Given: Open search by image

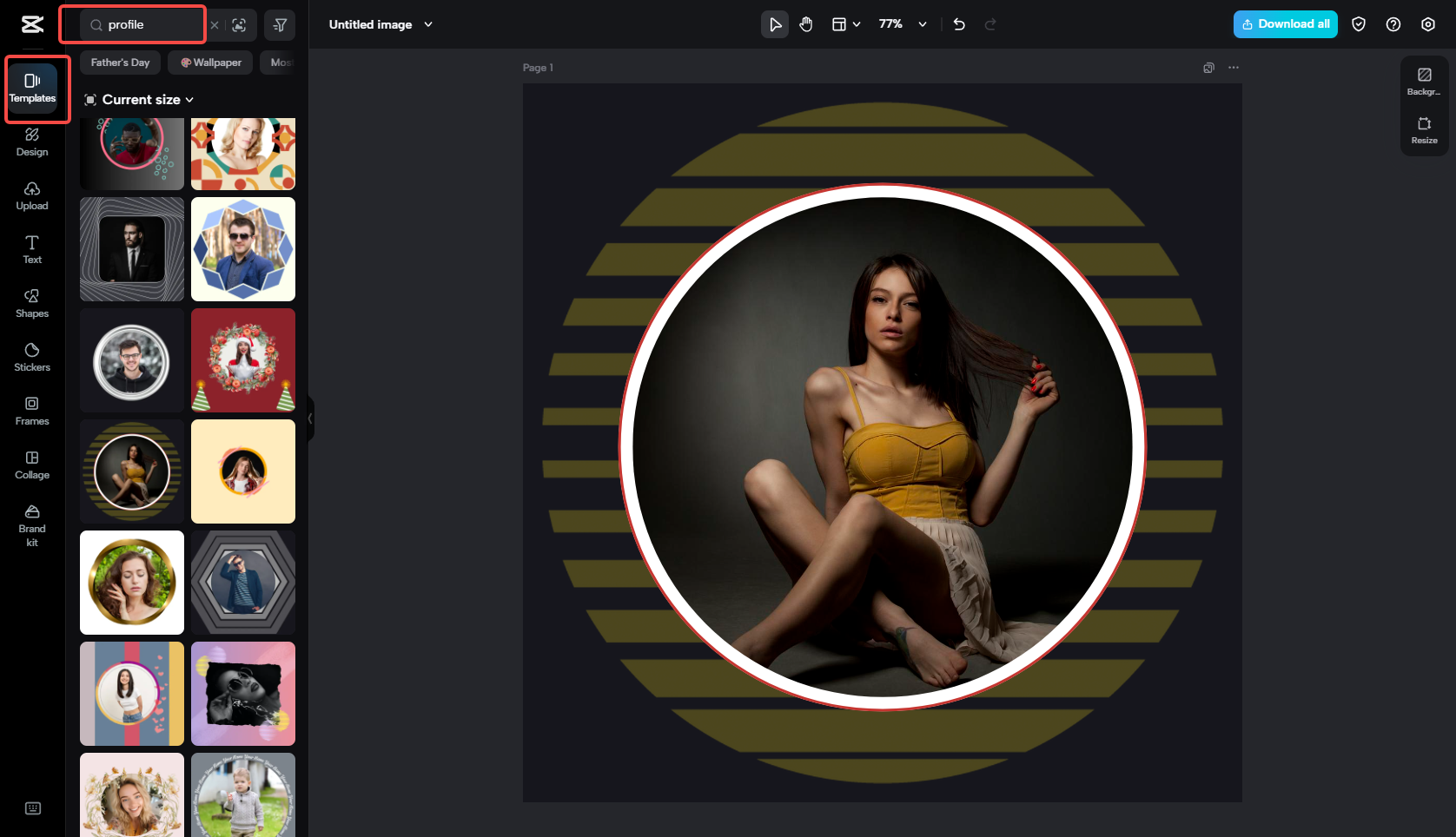Looking at the screenshot, I should click(238, 25).
